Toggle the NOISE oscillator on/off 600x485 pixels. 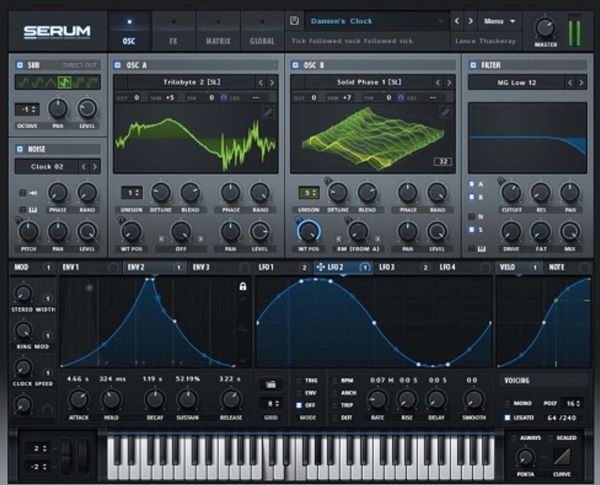20,149
